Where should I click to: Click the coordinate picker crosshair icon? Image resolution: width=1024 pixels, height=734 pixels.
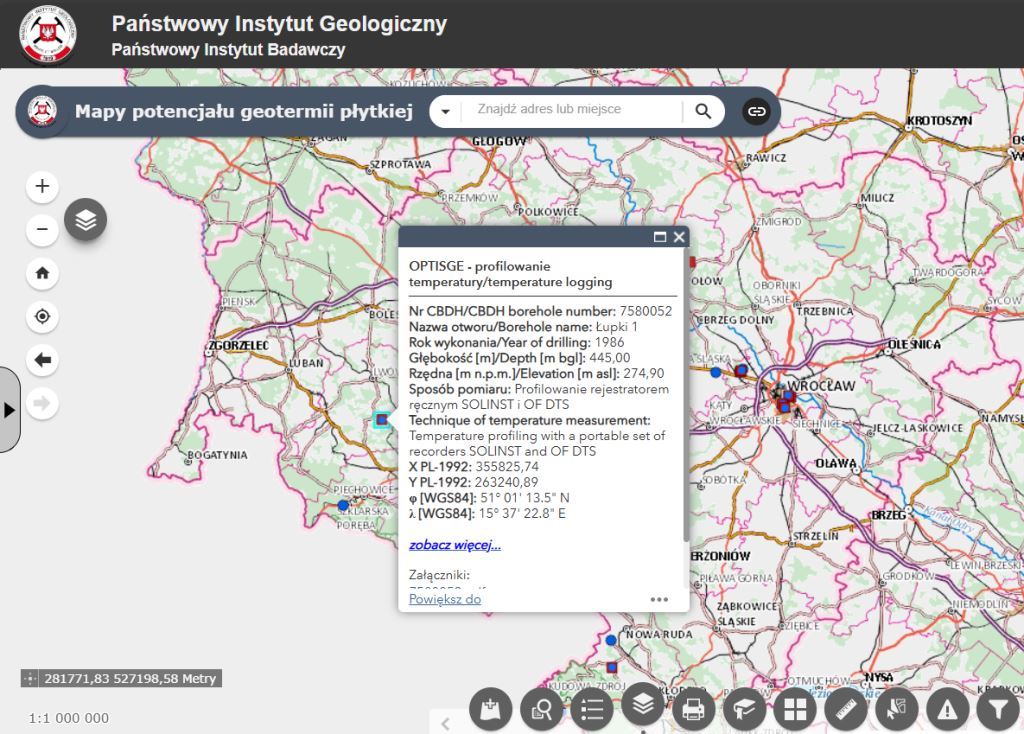point(29,678)
